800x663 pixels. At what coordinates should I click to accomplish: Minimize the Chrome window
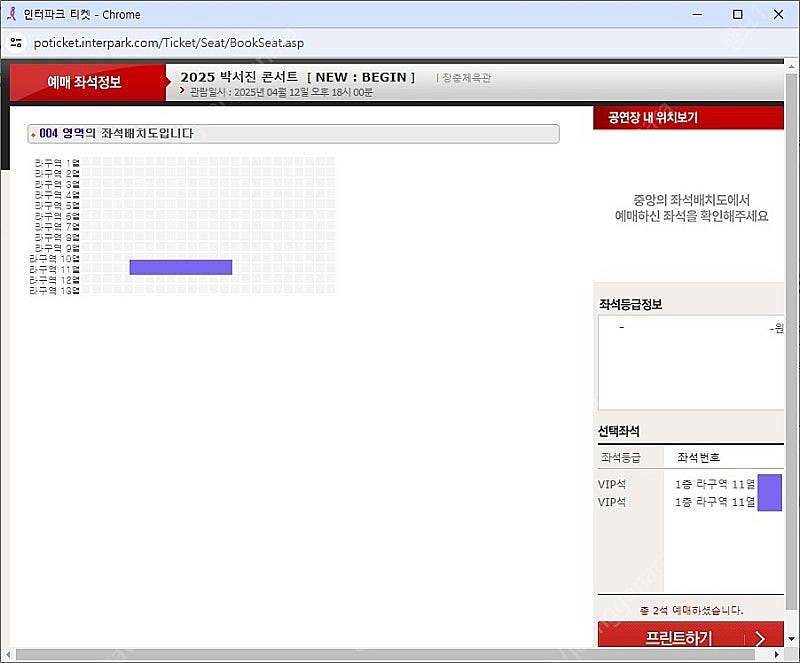tap(697, 14)
